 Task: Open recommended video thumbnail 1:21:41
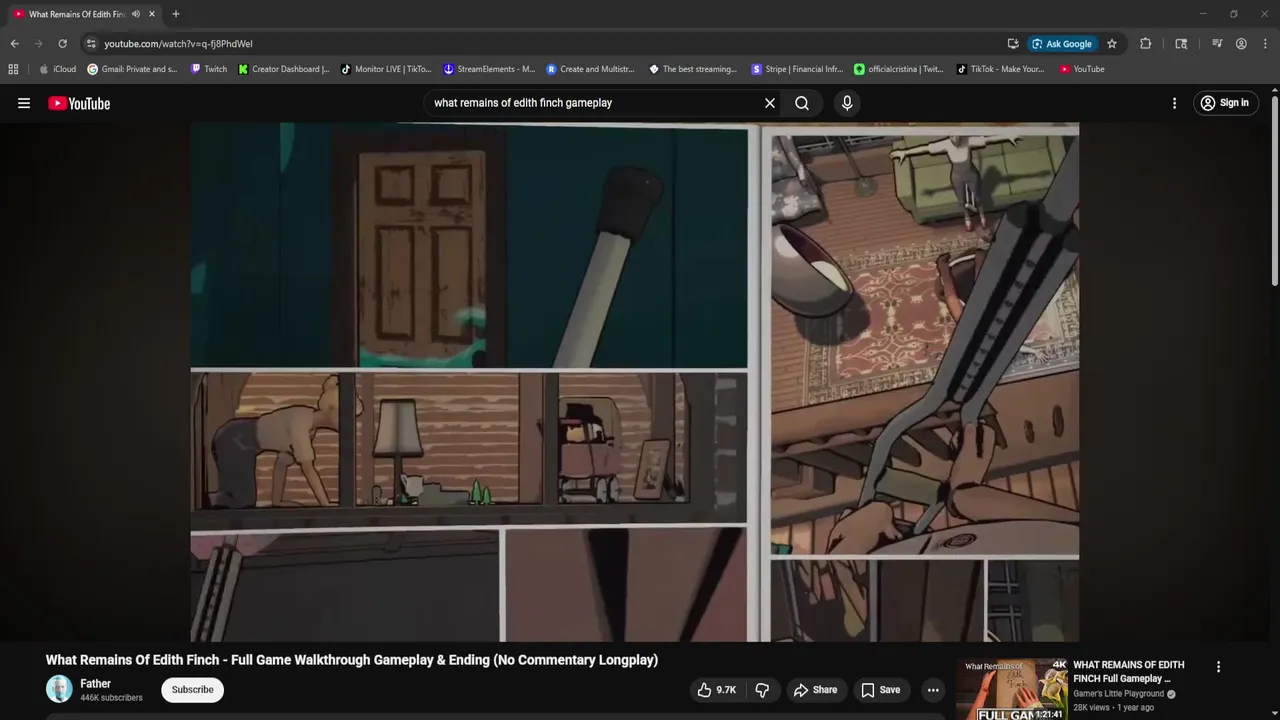click(x=1010, y=690)
